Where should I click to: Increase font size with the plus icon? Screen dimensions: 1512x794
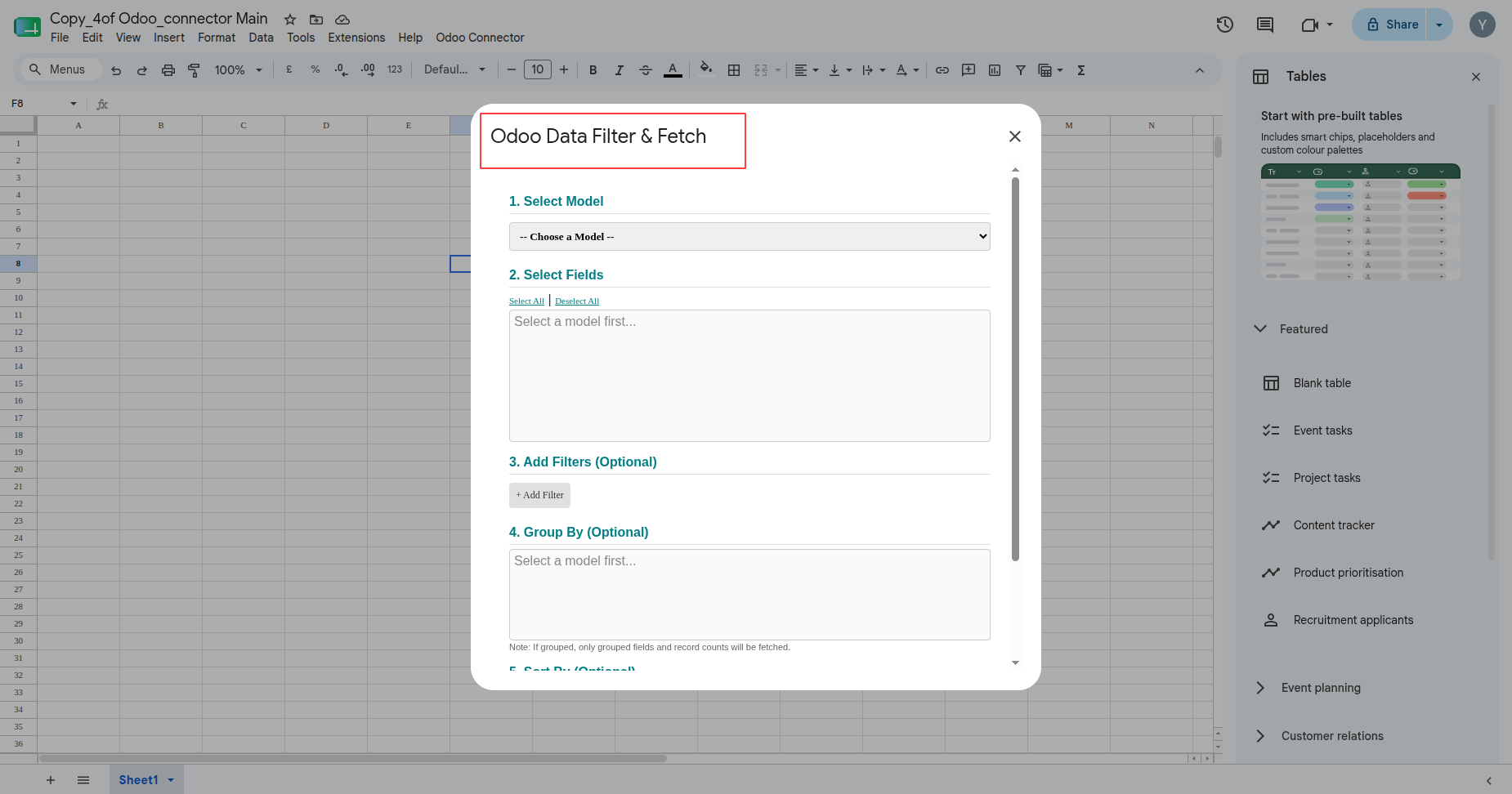click(x=564, y=70)
